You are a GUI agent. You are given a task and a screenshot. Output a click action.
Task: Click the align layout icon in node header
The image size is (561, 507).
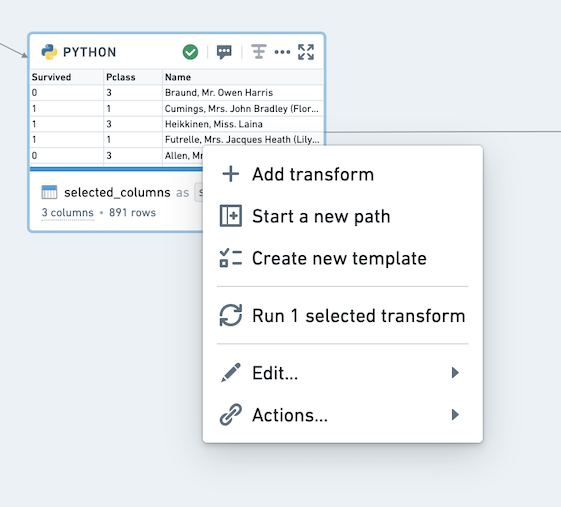click(x=258, y=52)
